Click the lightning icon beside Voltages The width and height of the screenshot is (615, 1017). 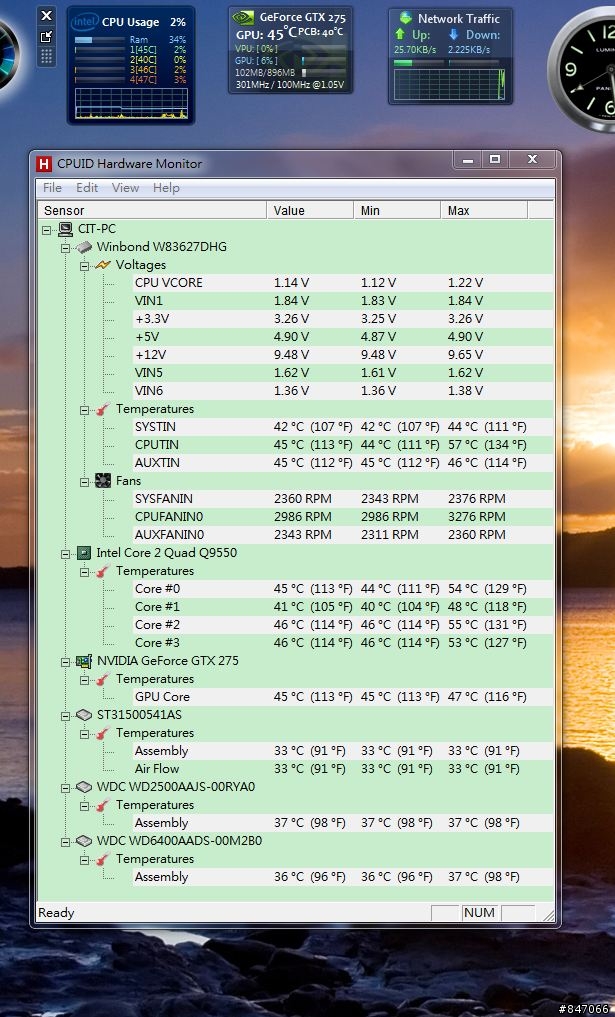102,265
